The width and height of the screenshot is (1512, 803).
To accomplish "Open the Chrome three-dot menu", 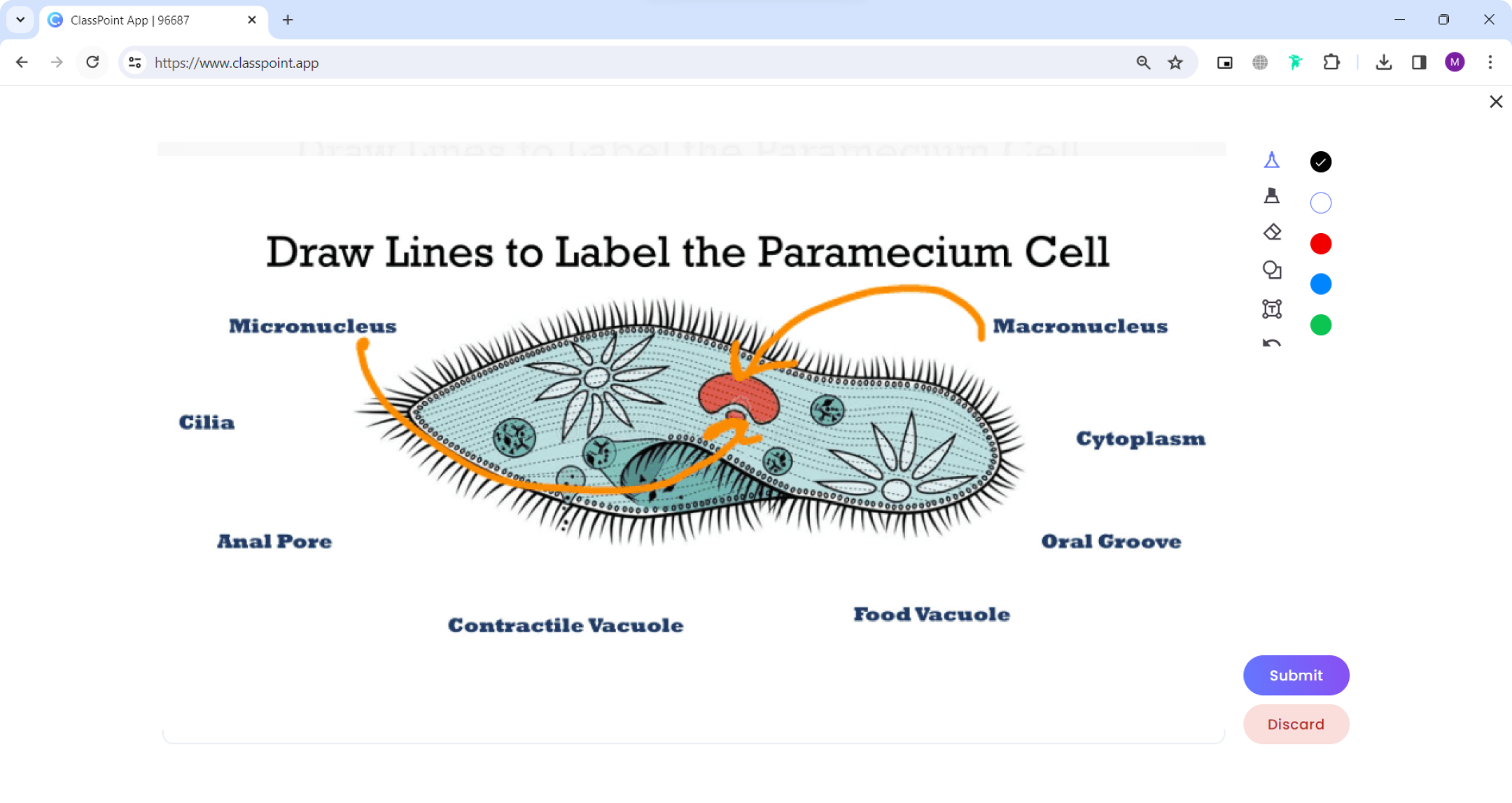I will tap(1492, 62).
